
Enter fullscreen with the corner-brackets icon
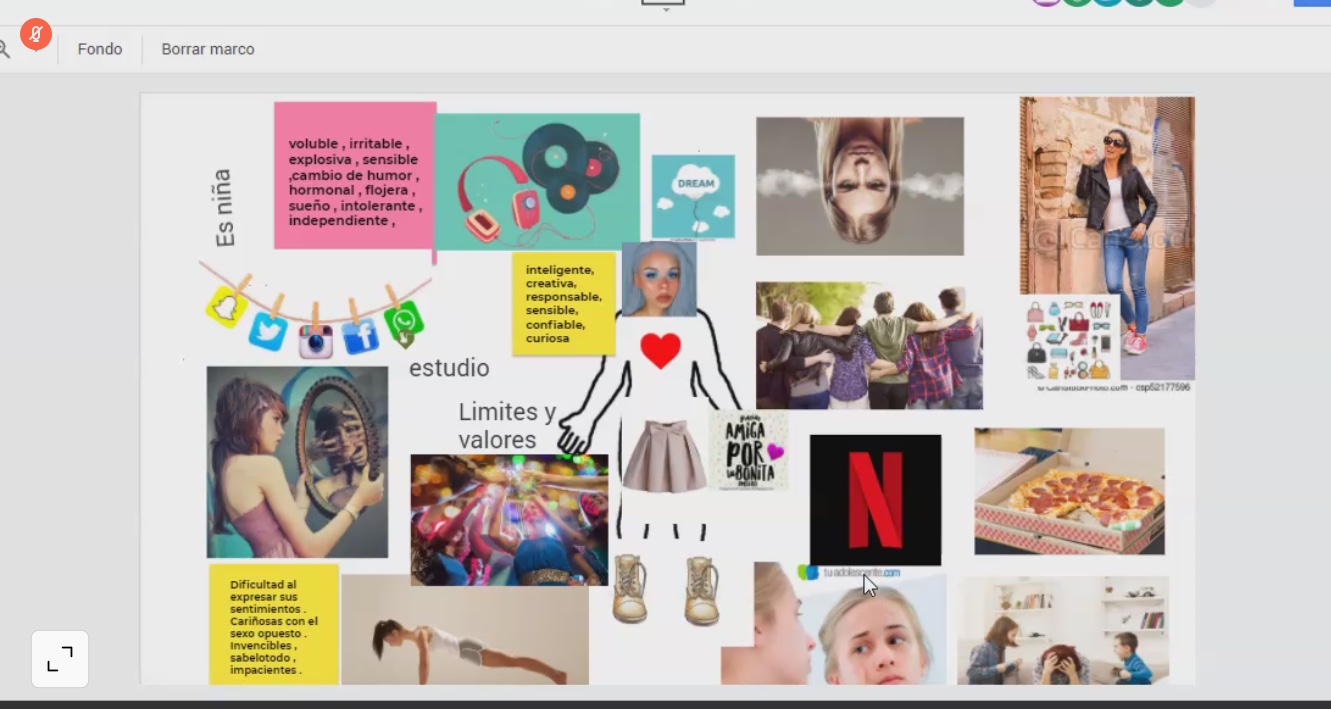(x=60, y=659)
